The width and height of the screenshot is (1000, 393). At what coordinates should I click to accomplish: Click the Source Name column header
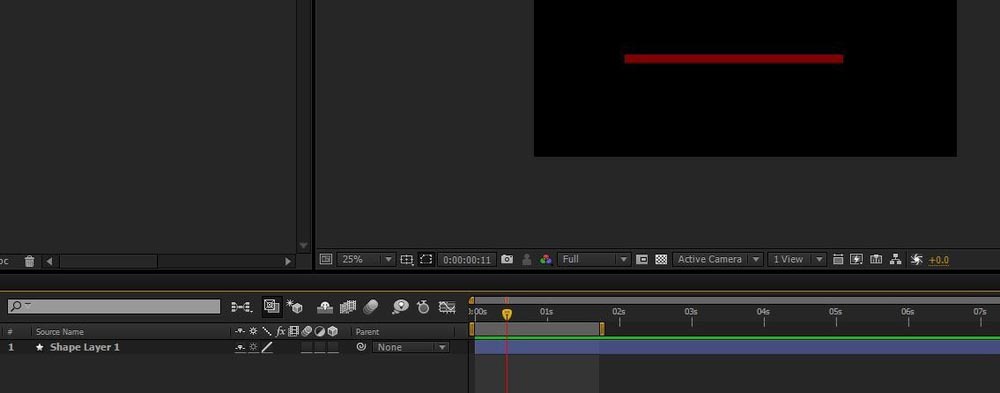click(59, 332)
